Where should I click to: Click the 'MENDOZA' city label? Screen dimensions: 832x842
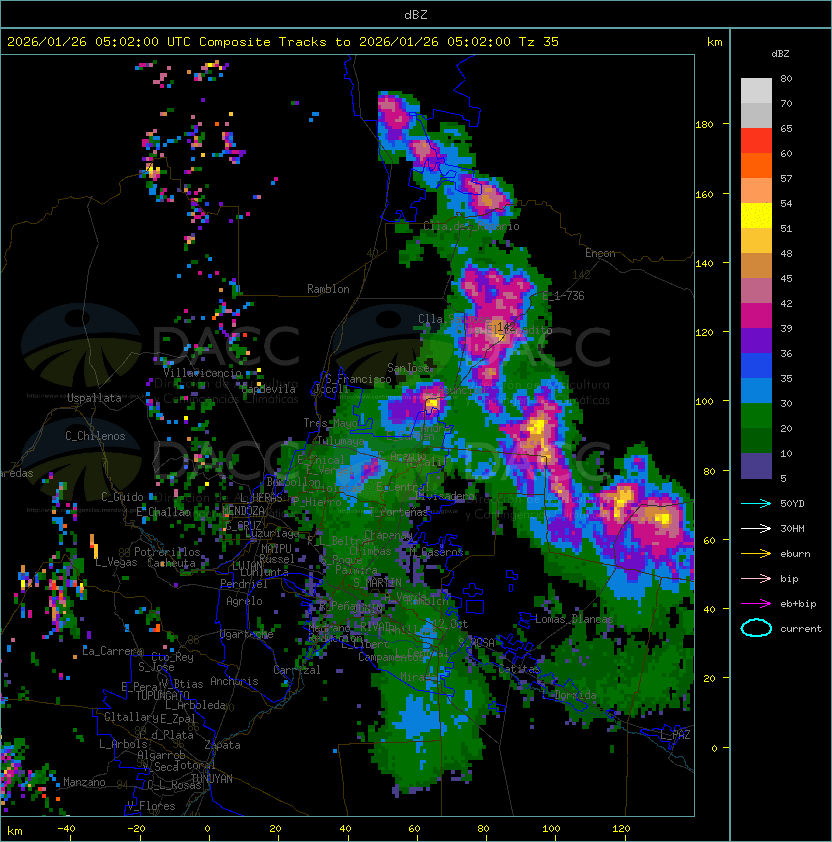[x=243, y=510]
